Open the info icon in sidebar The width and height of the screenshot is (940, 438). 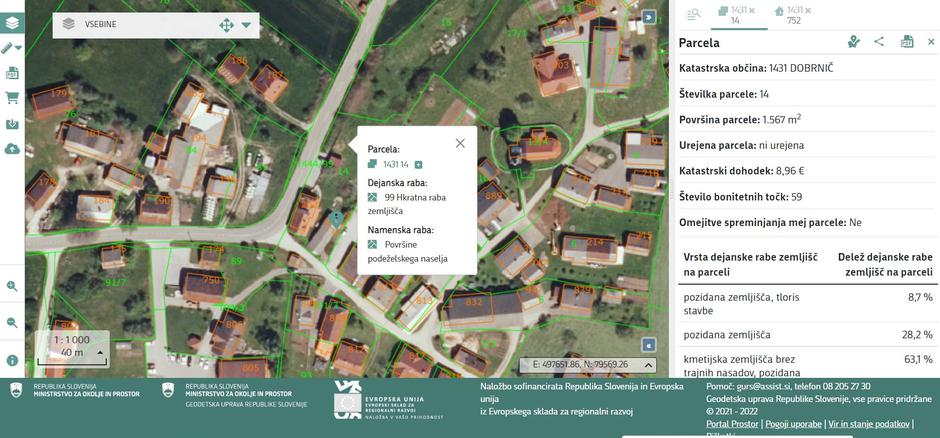pos(12,360)
